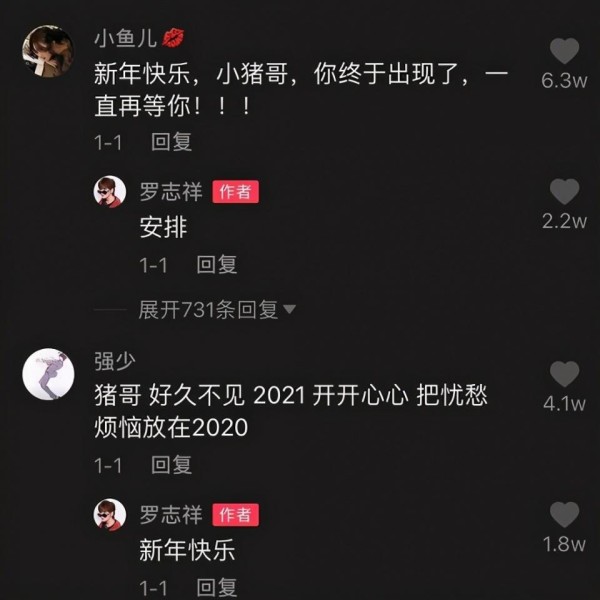Tap 罗志祥's name above 安排
Viewport: 600px width, 600px height.
pos(171,192)
